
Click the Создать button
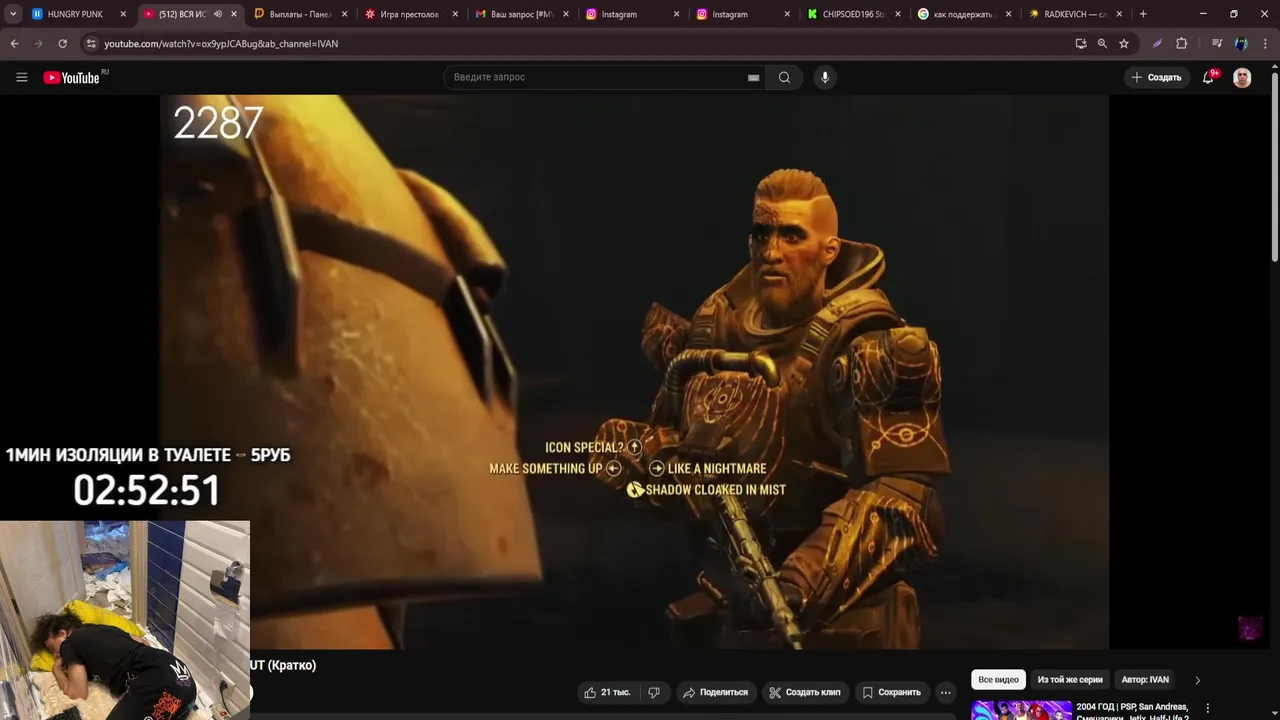pos(1156,77)
